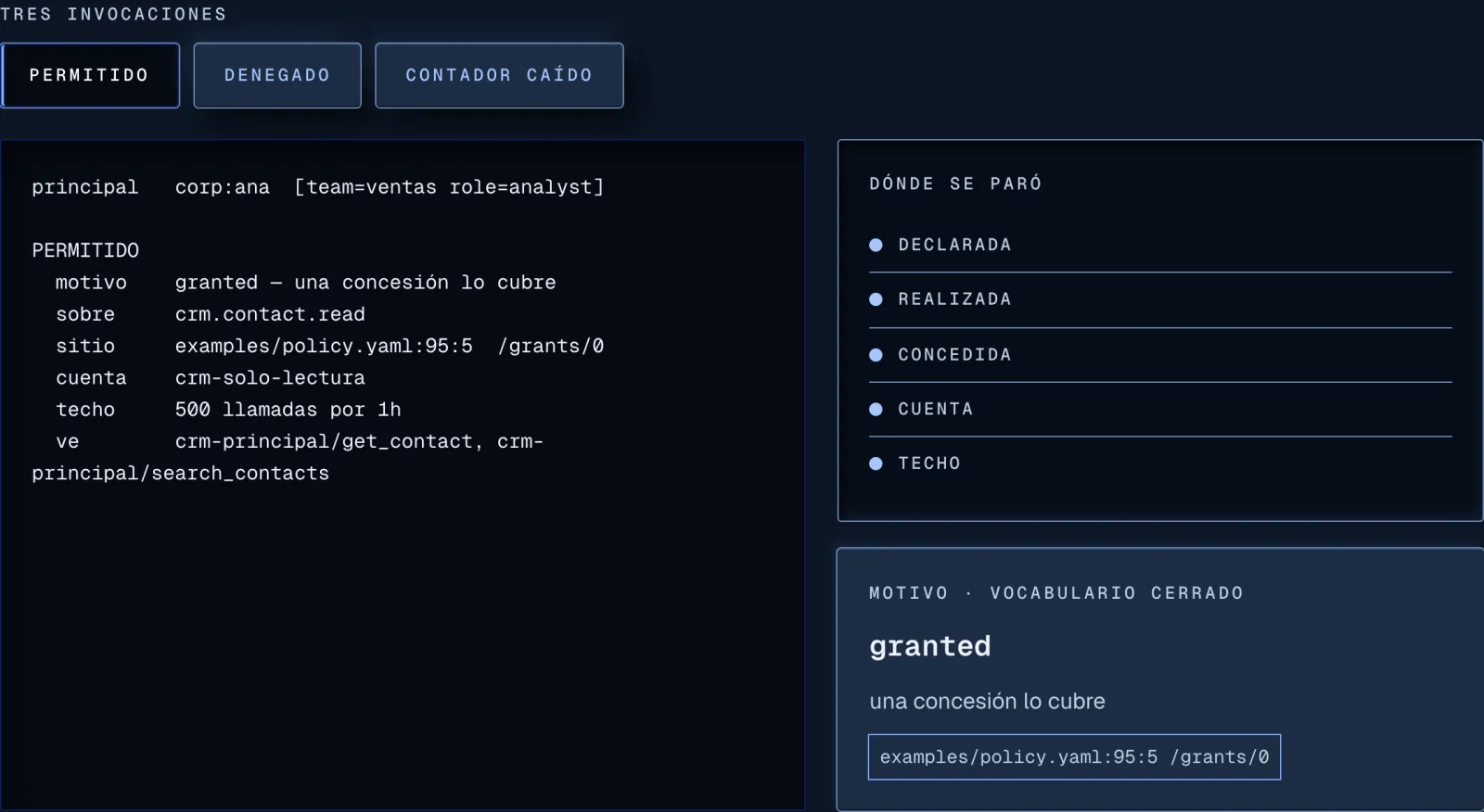Click '500 llamadas por 1h' value
The width and height of the screenshot is (1484, 812).
click(x=288, y=410)
